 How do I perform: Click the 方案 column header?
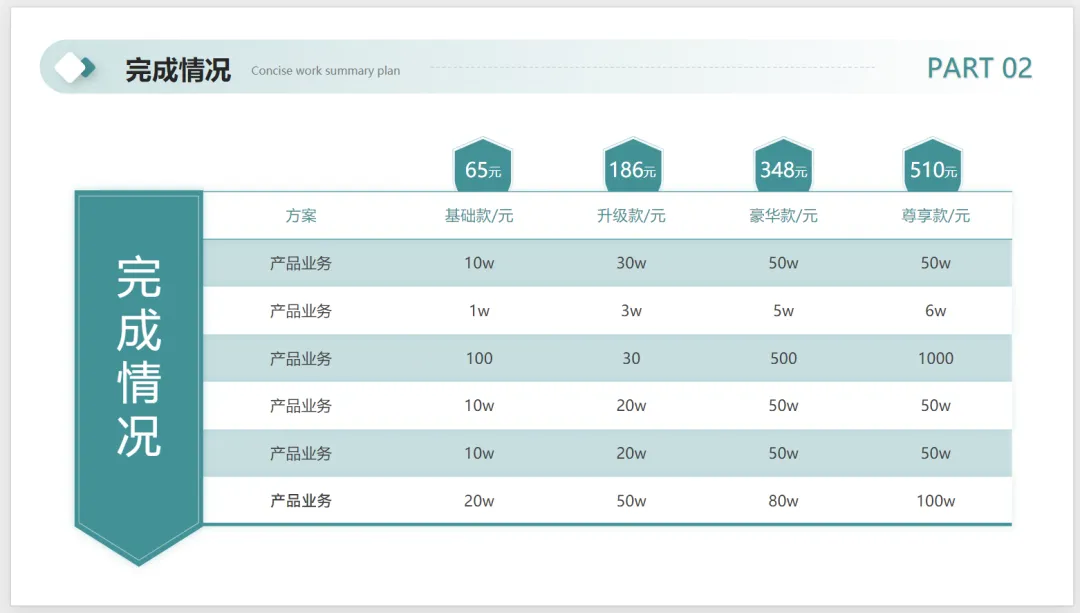301,216
